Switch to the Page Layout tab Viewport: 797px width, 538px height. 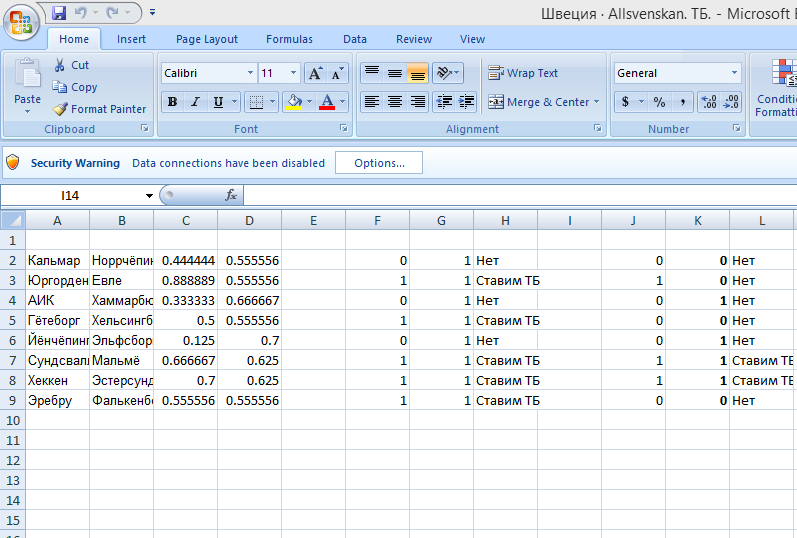click(206, 39)
